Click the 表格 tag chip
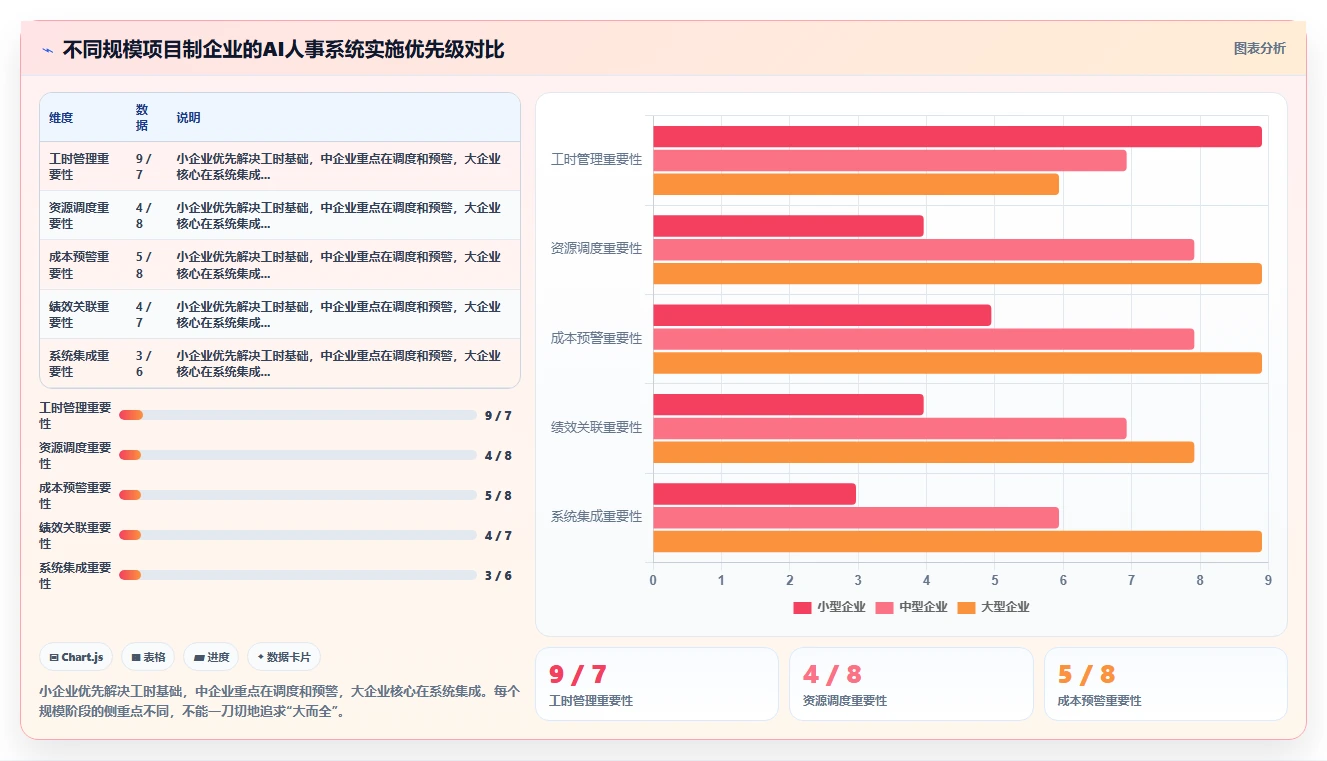 click(148, 657)
